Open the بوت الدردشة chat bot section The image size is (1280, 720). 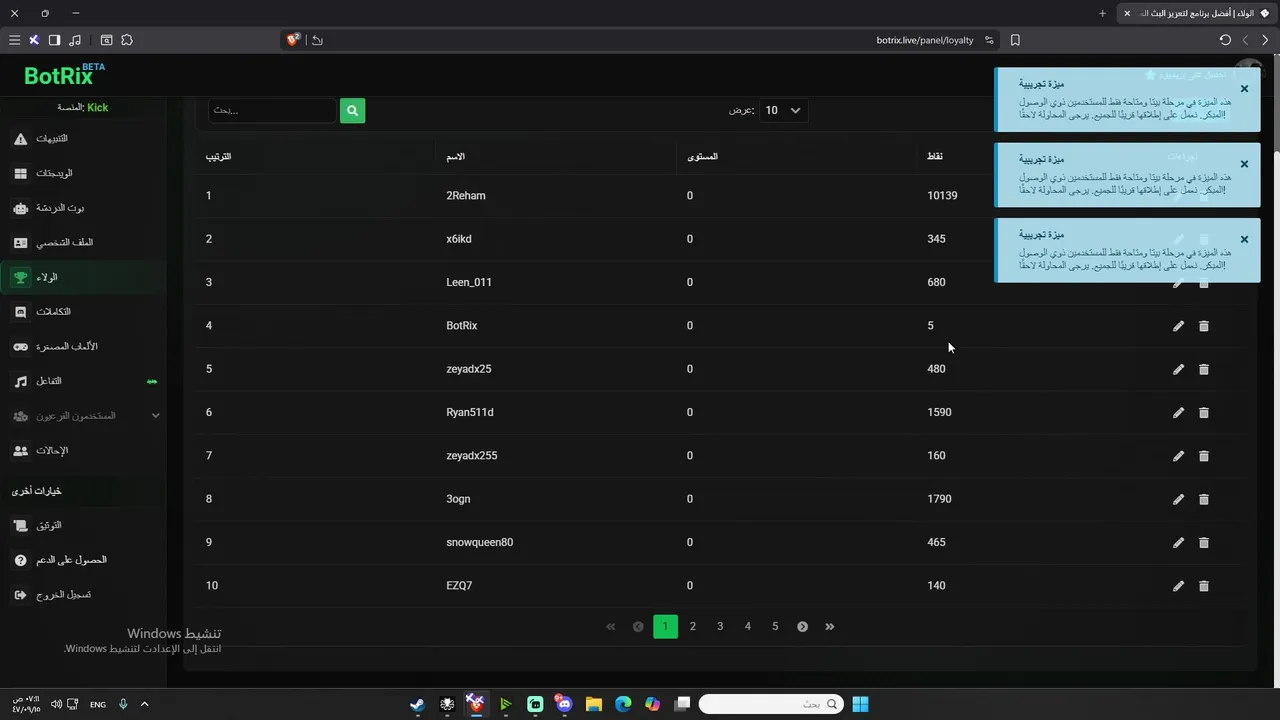(x=84, y=208)
